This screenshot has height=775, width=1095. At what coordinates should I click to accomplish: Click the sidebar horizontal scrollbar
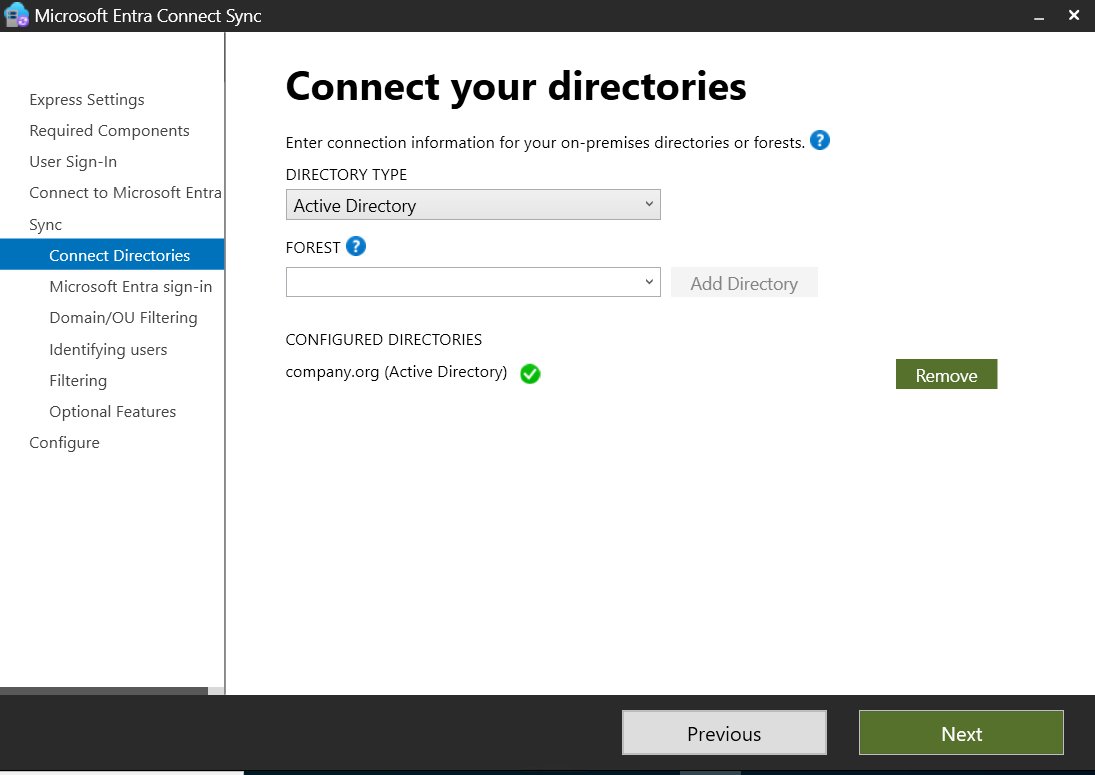(x=104, y=690)
